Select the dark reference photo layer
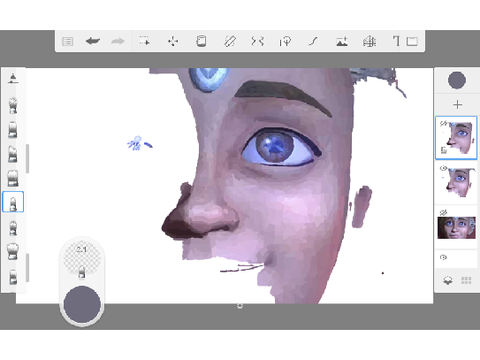 pos(456,228)
